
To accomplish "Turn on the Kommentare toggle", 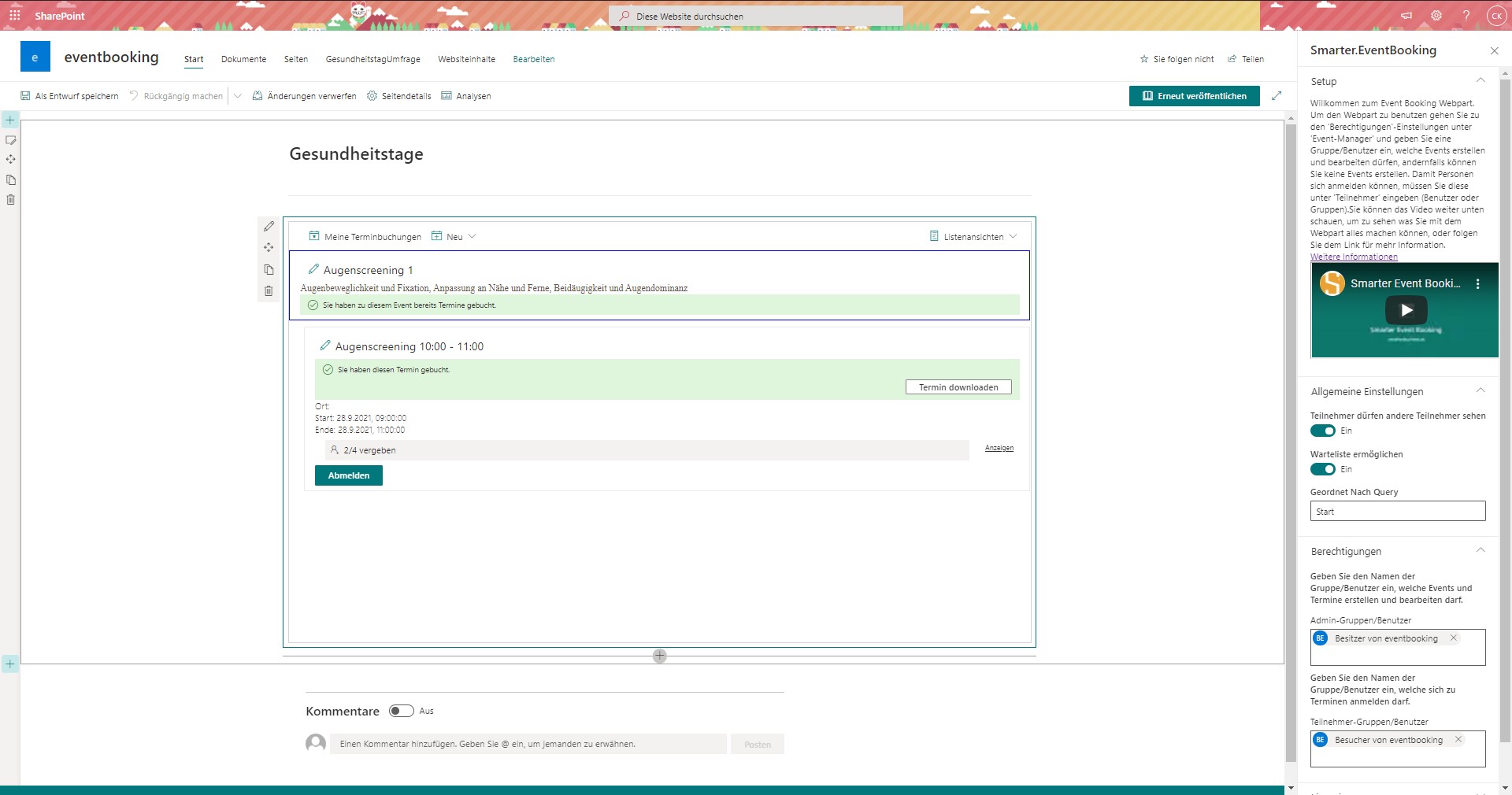I will click(x=402, y=711).
